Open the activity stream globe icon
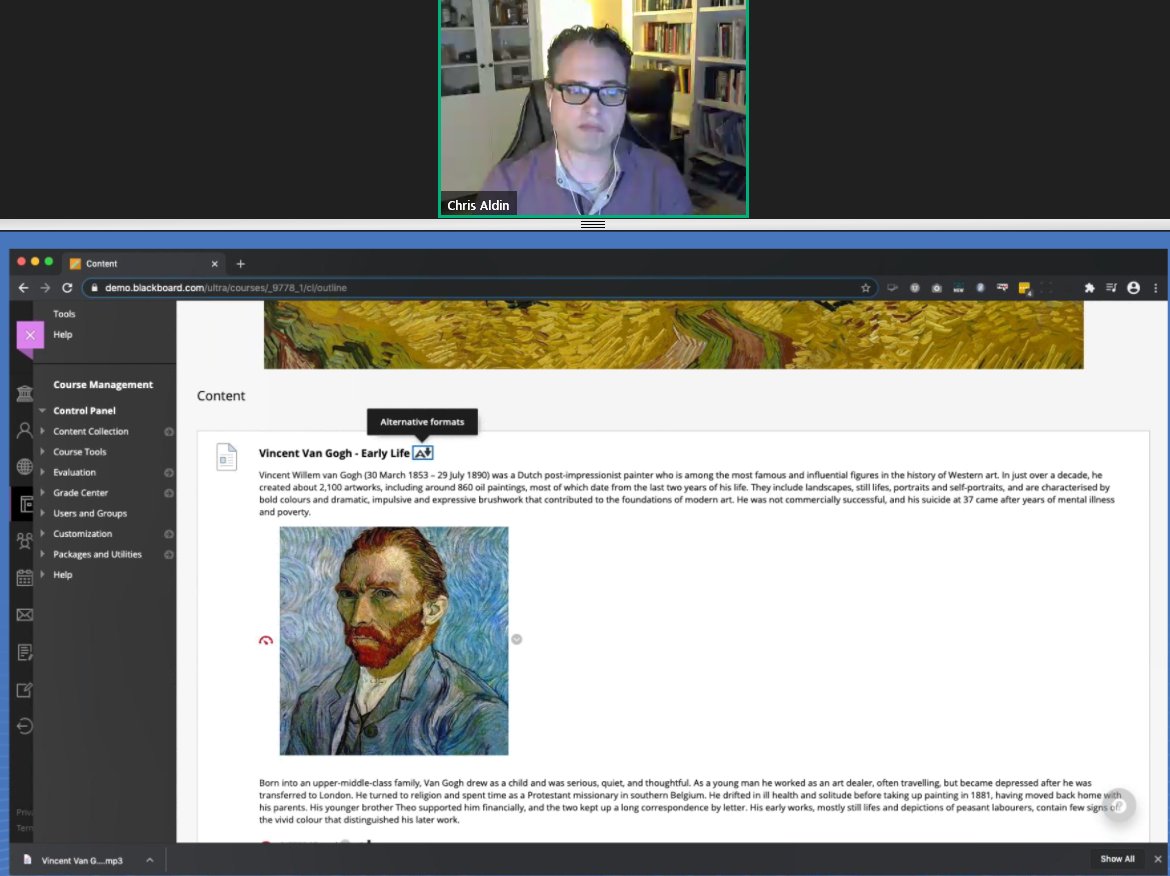Viewport: 1170px width, 876px height. [x=23, y=466]
